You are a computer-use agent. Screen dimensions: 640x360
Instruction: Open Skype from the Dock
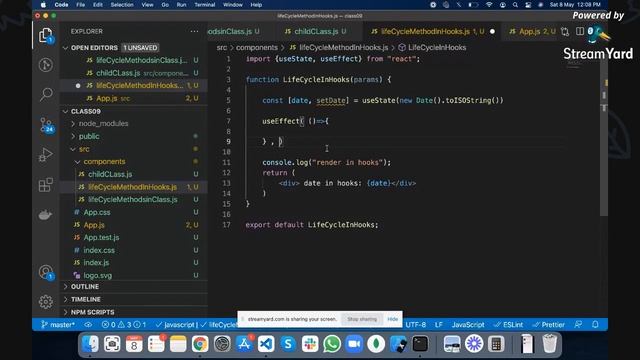coord(288,344)
